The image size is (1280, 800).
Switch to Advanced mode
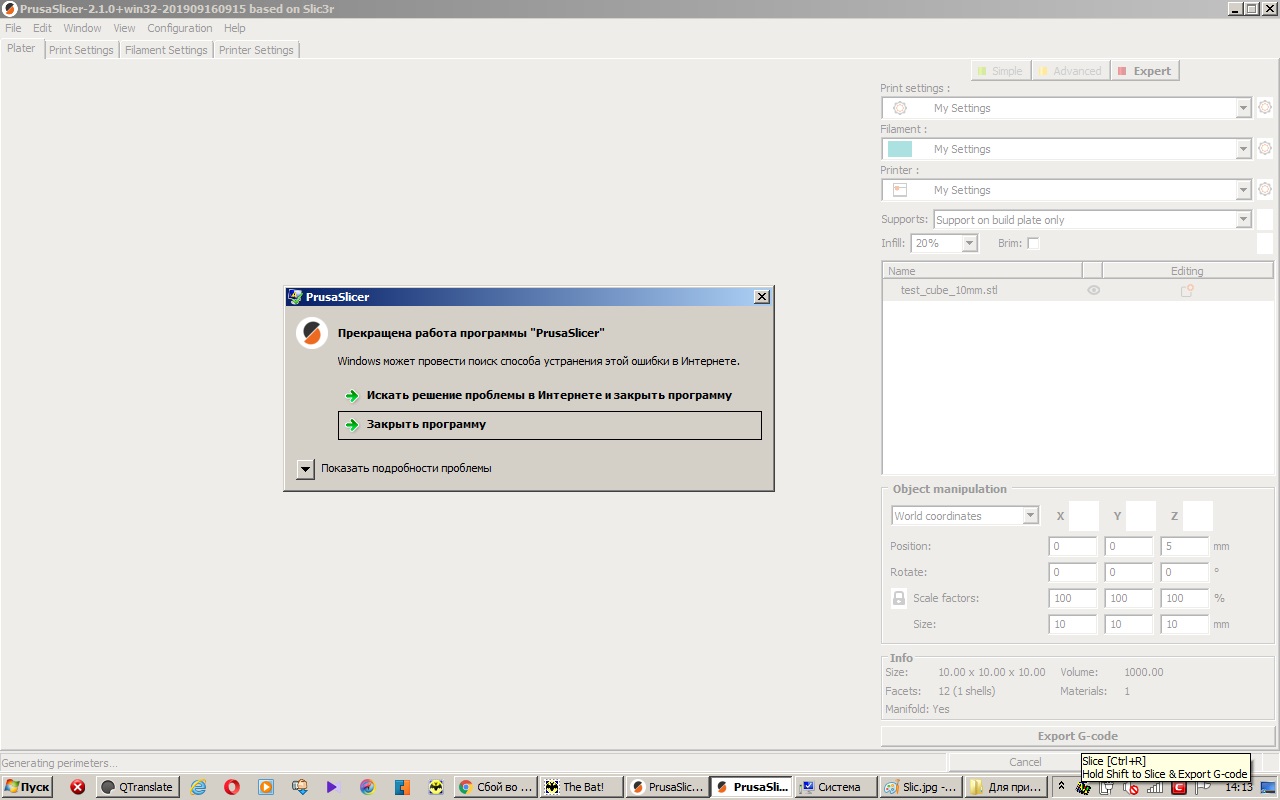(x=1069, y=71)
